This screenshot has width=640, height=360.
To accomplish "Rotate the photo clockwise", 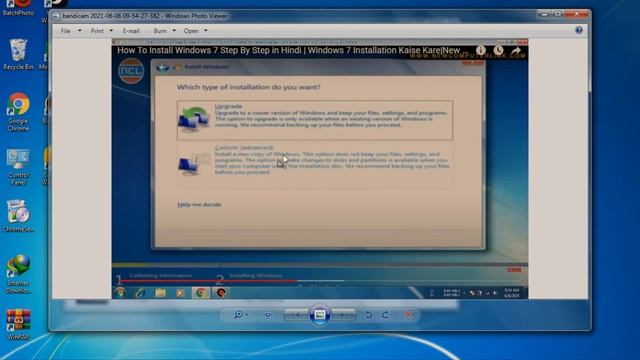I will click(385, 315).
